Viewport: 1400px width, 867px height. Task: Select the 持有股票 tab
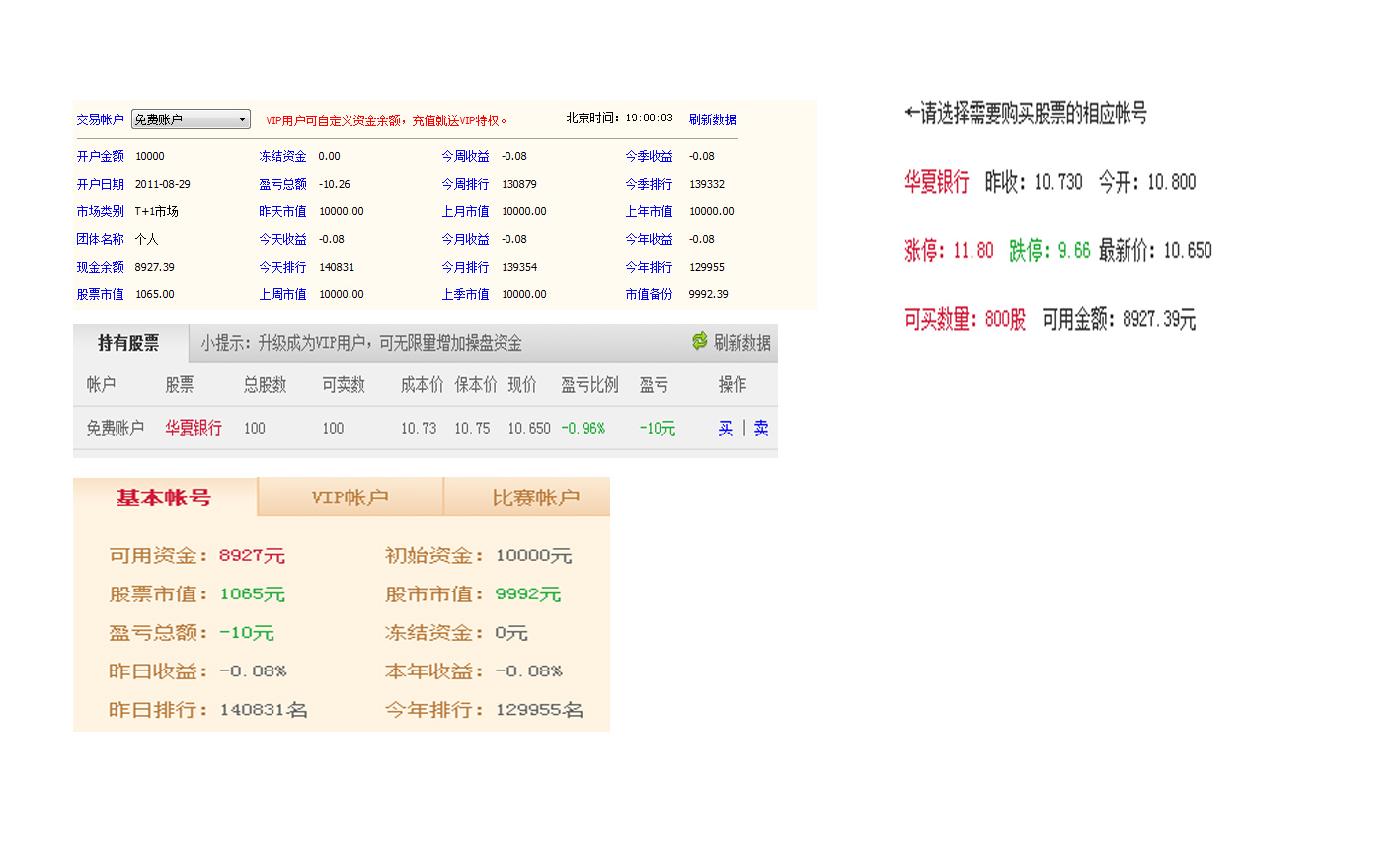point(128,343)
